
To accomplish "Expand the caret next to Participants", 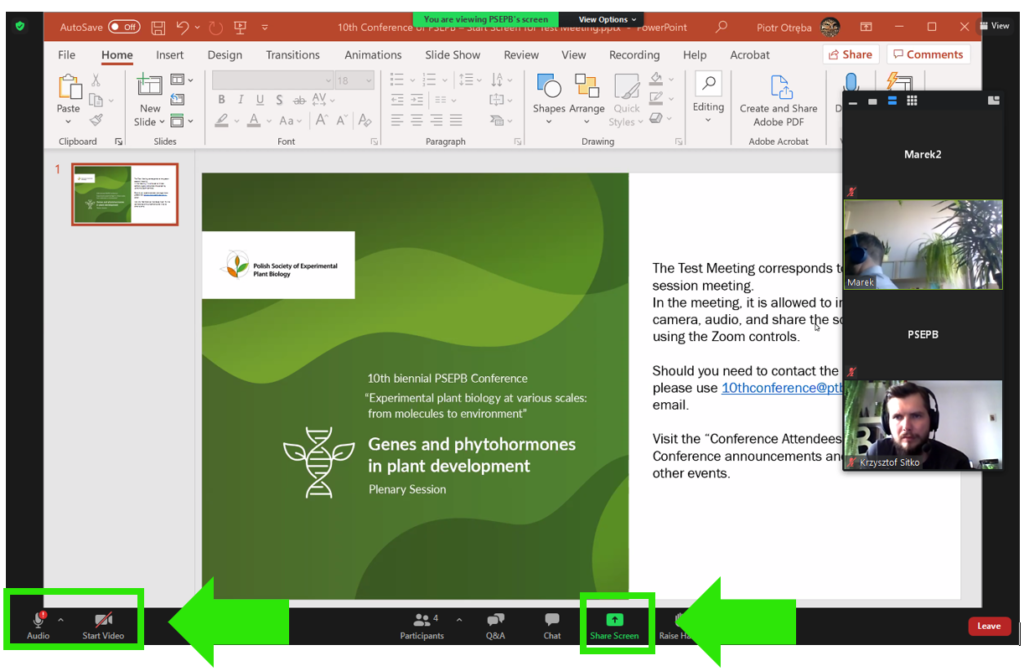I will 459,619.
